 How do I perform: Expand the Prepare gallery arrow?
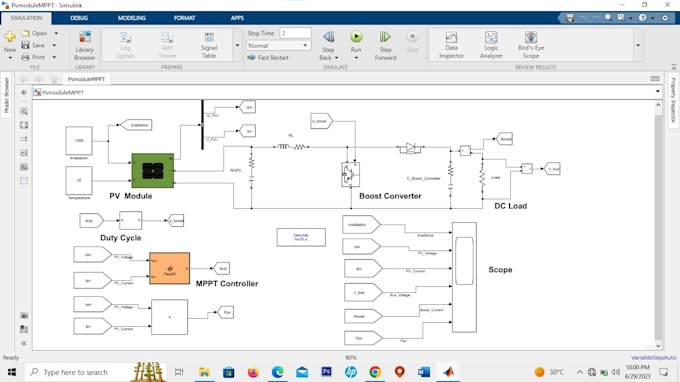click(237, 46)
